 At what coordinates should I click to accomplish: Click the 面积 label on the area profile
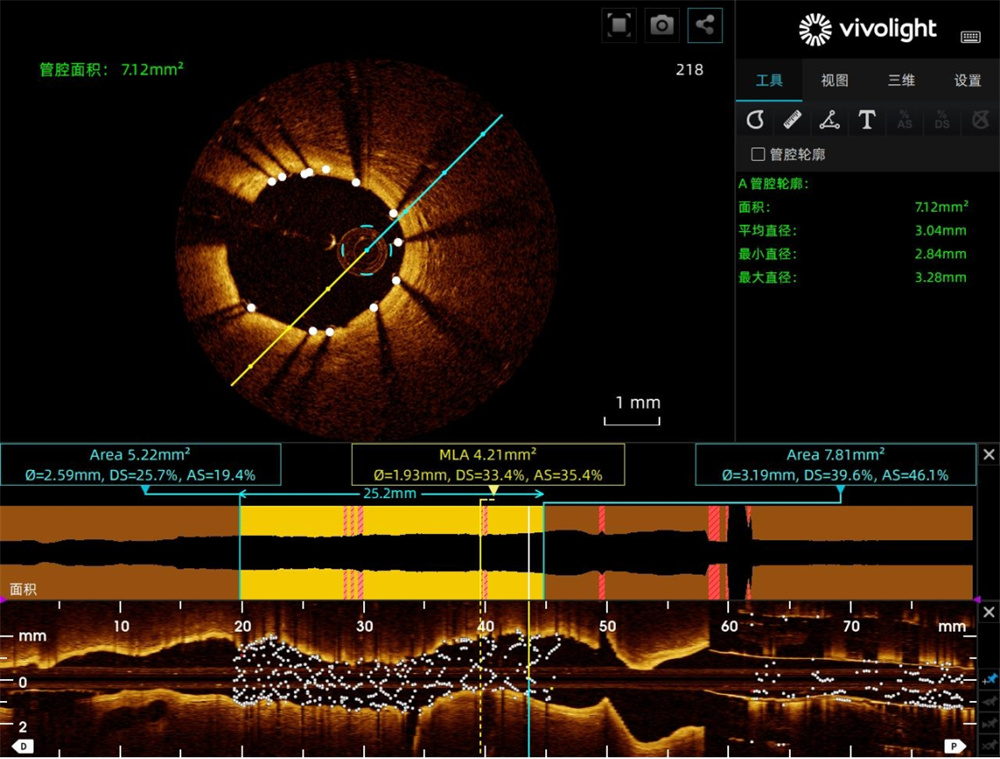(x=23, y=589)
